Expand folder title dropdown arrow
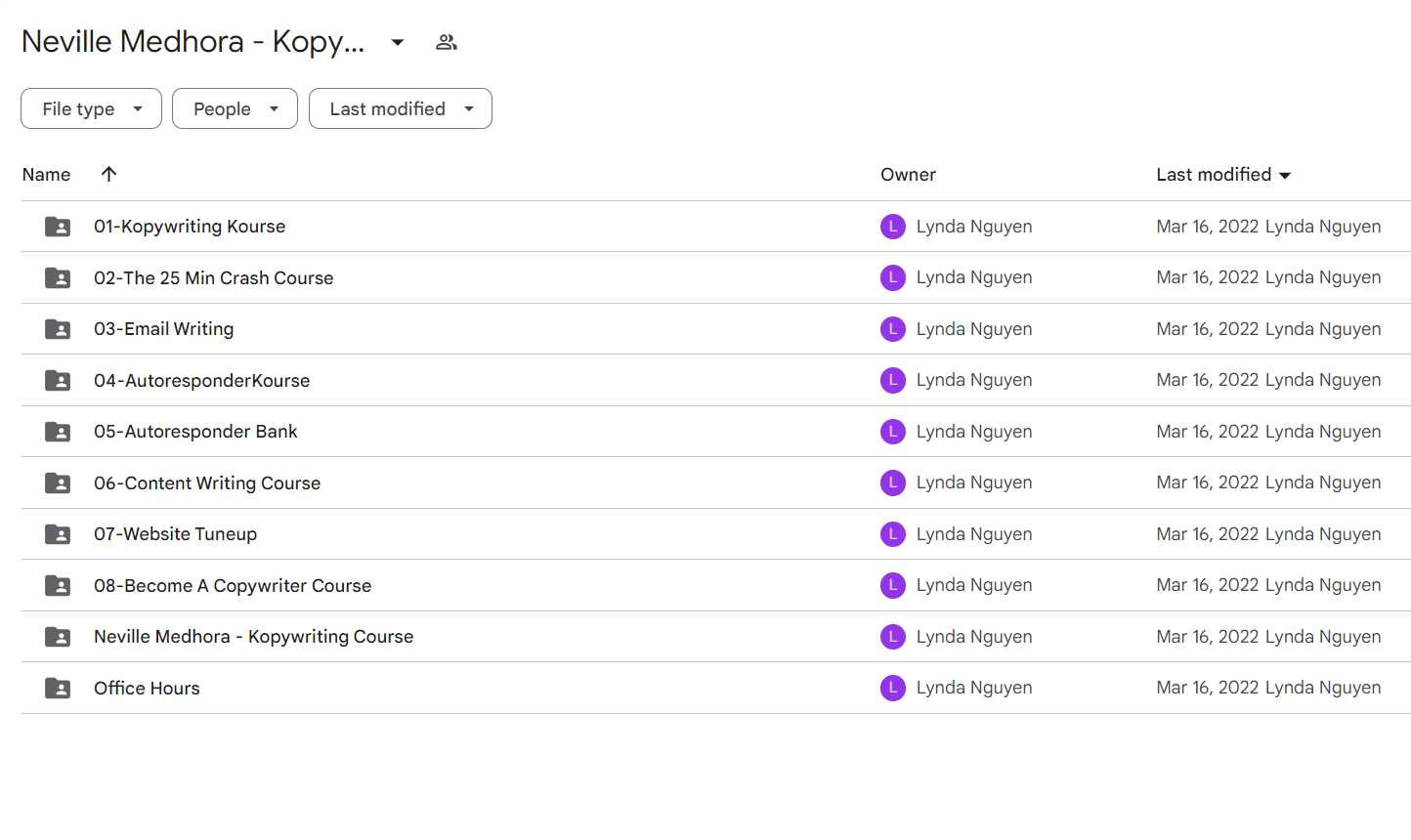This screenshot has height=840, width=1411. [x=398, y=42]
